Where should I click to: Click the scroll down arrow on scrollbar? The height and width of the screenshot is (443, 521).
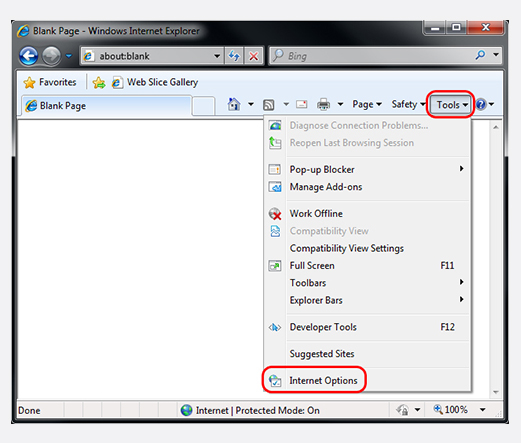click(496, 392)
